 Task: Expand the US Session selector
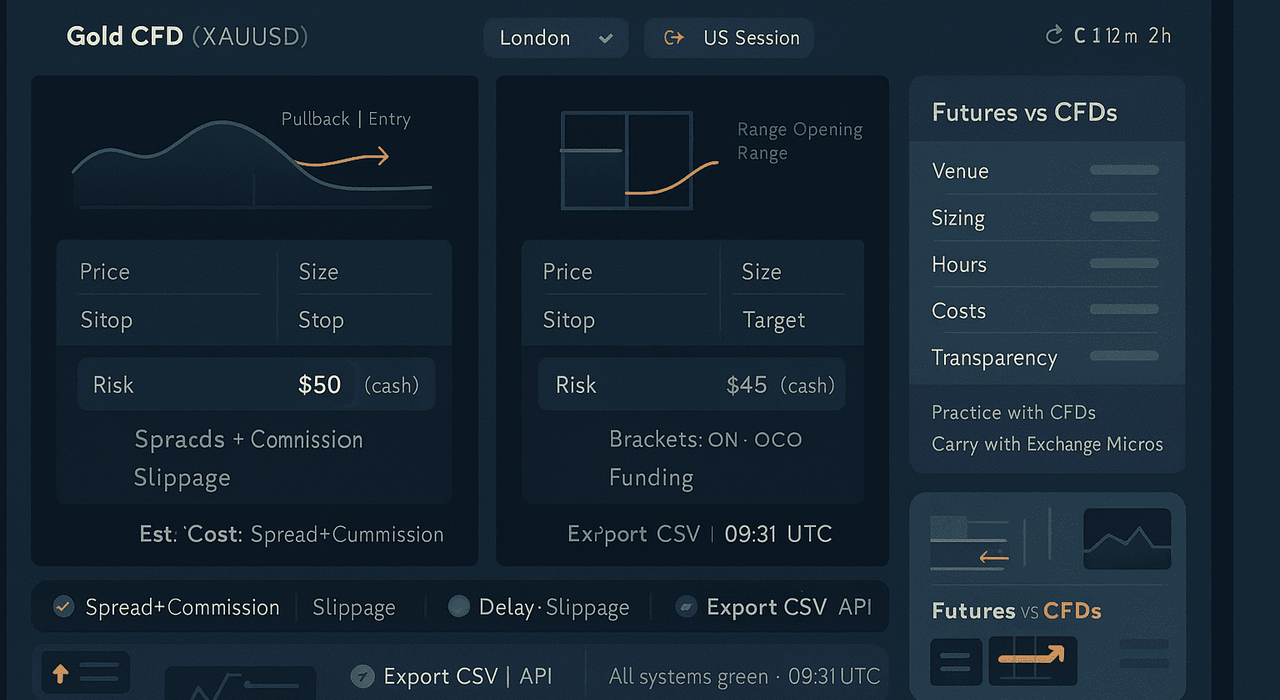(x=729, y=38)
